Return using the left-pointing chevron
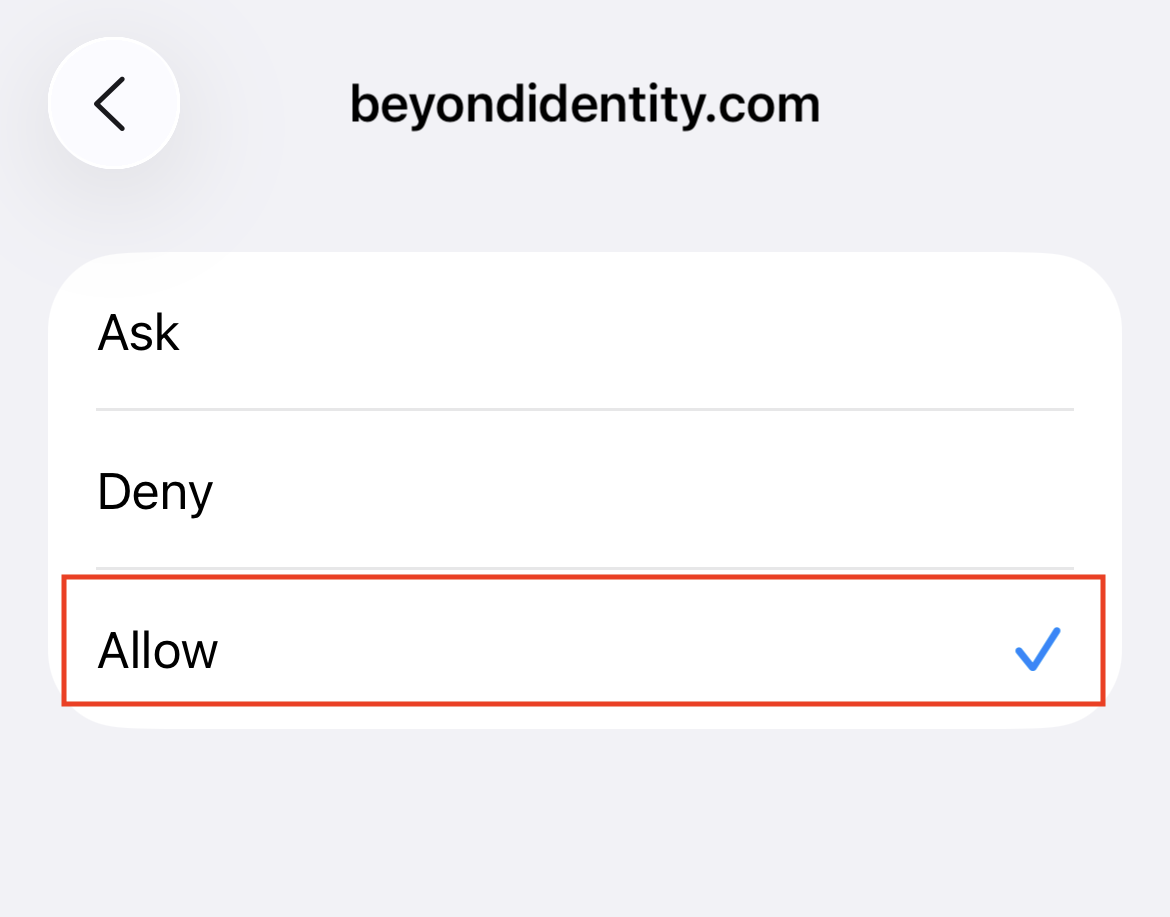Image resolution: width=1170 pixels, height=917 pixels. point(113,103)
